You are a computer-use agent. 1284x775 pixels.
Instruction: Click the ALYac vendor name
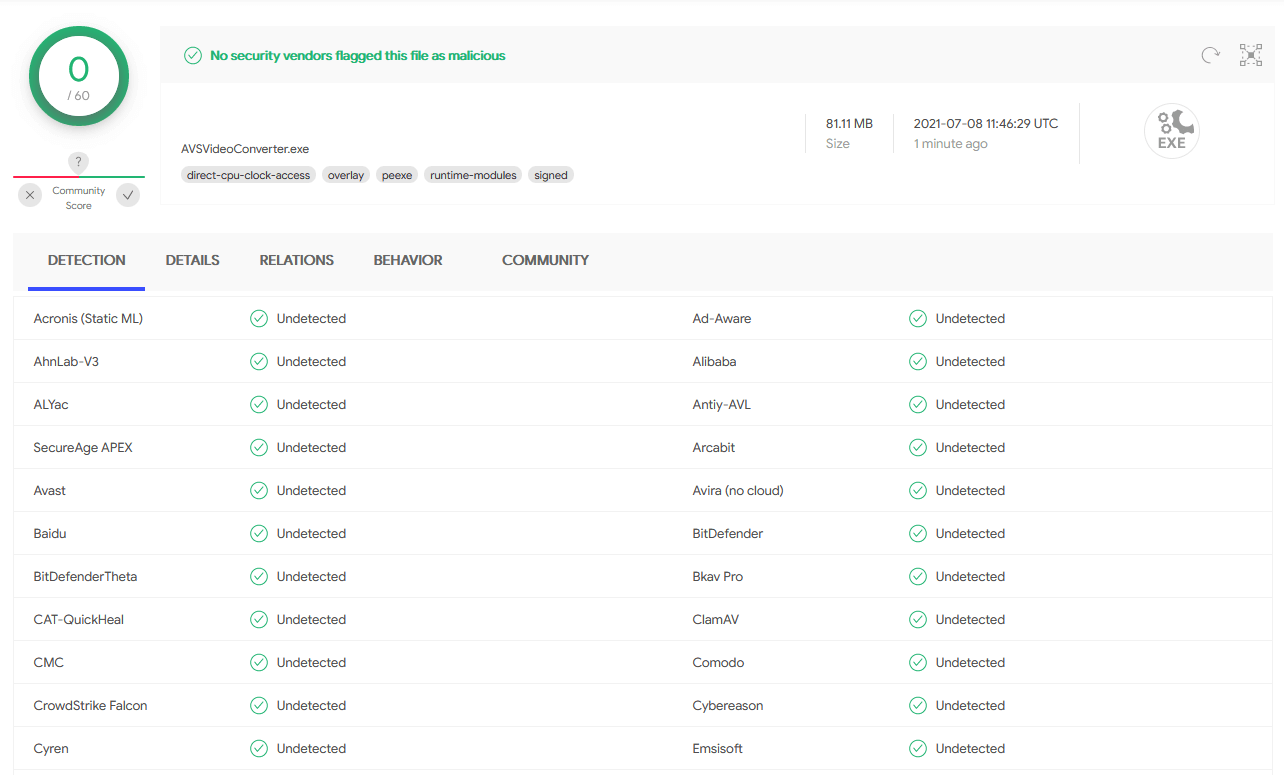51,405
